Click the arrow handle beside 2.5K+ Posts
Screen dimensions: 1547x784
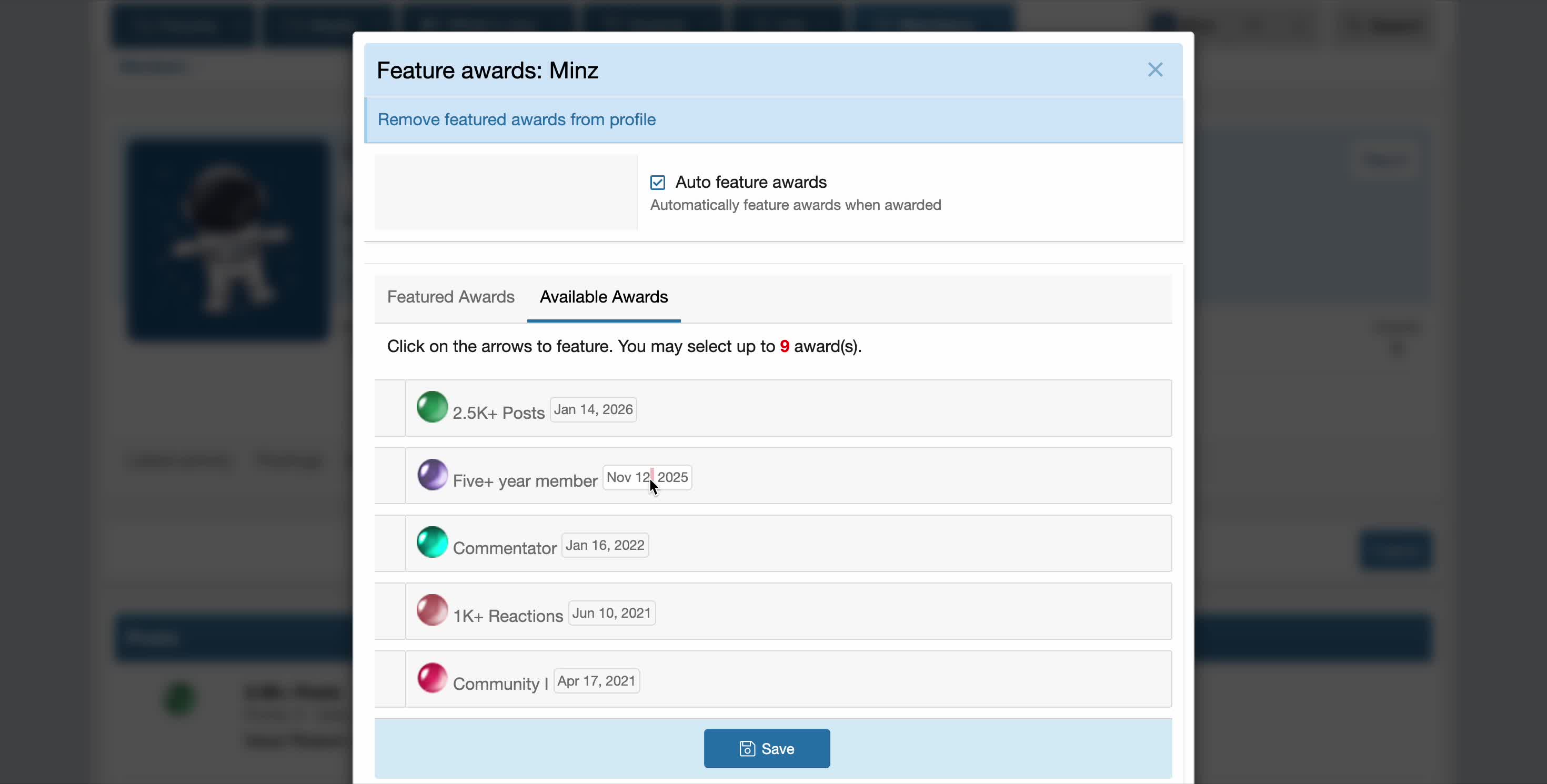390,408
